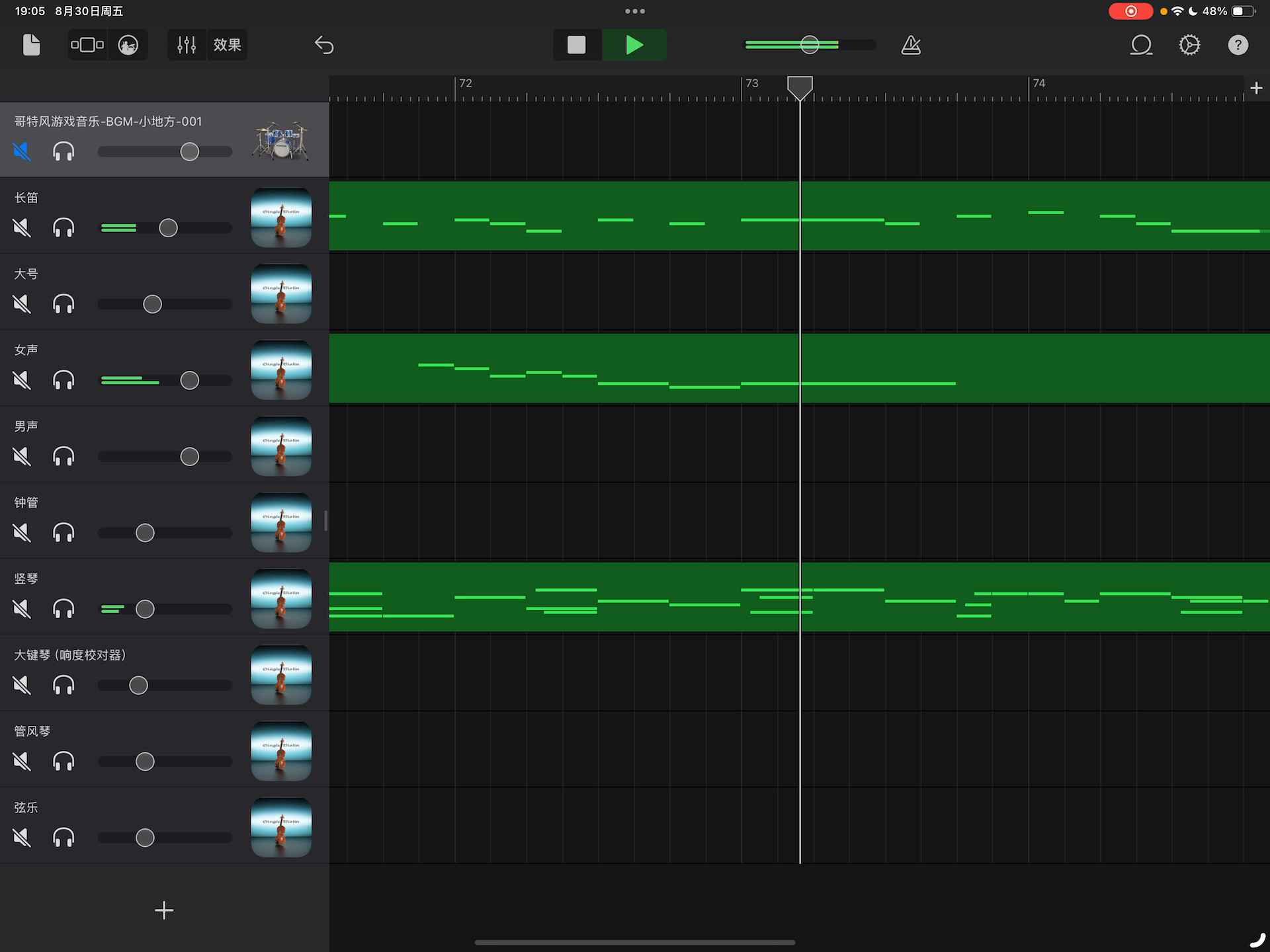Tap the Wi-Fi status icon
Screen dimensions: 1270x952
point(1177,11)
